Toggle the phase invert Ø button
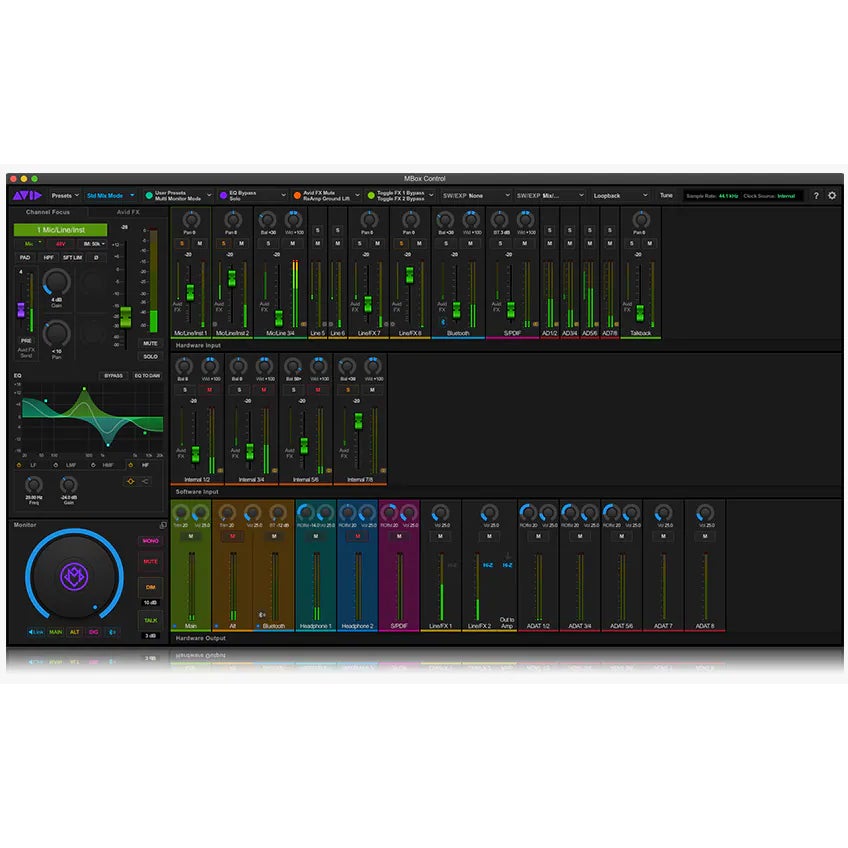848x848 pixels. point(96,258)
